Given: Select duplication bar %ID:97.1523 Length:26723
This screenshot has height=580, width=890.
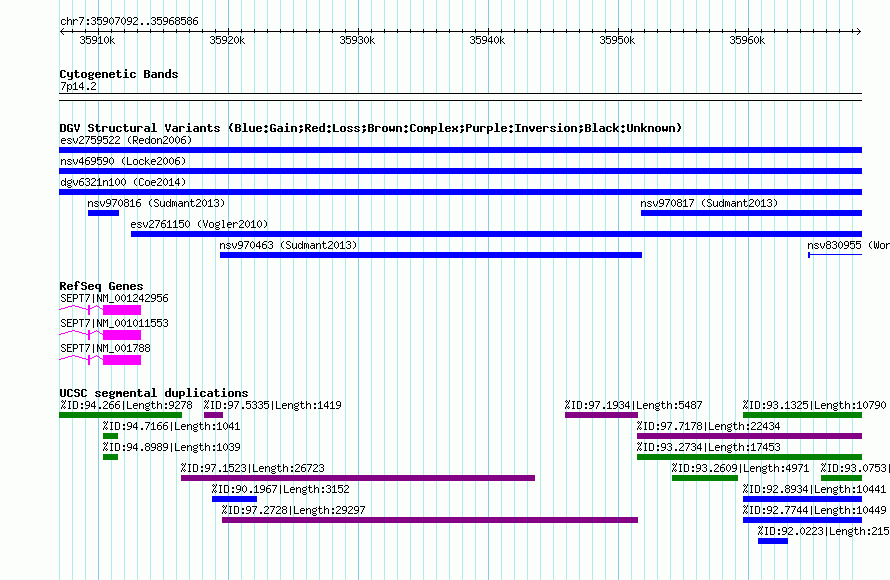Looking at the screenshot, I should point(358,478).
